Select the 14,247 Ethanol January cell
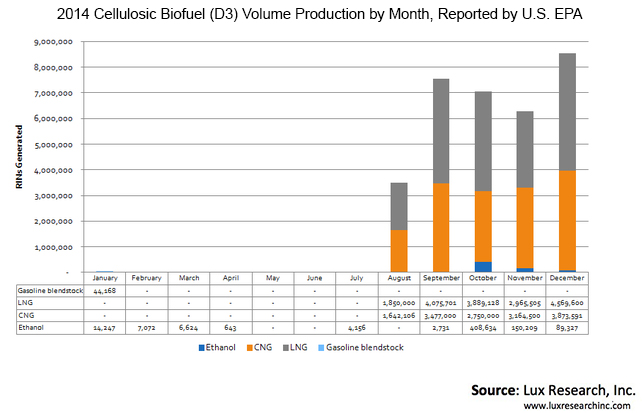The image size is (642, 413). click(105, 328)
